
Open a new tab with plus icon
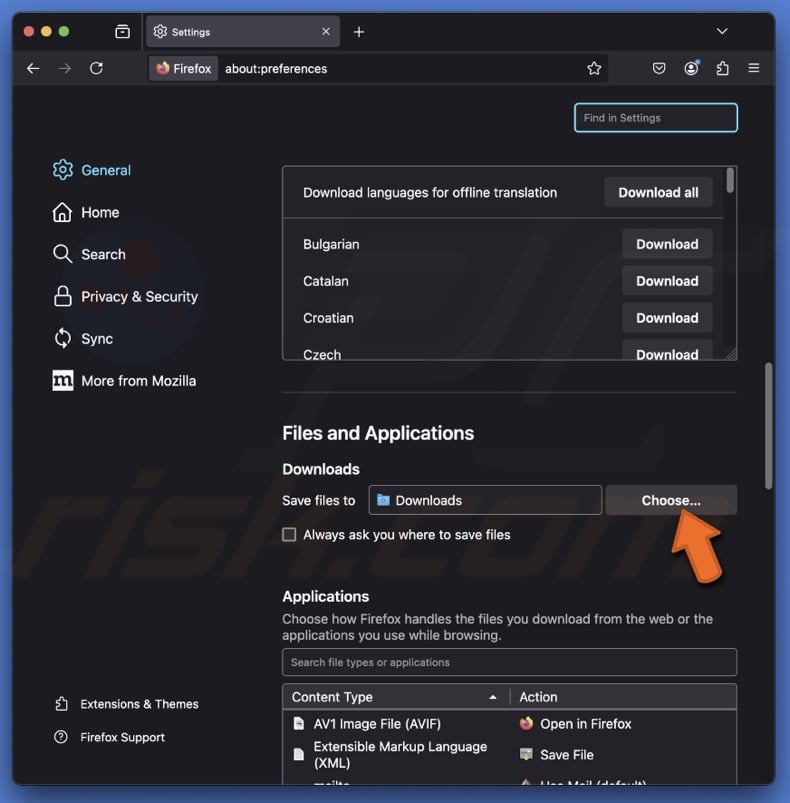pyautogui.click(x=359, y=32)
